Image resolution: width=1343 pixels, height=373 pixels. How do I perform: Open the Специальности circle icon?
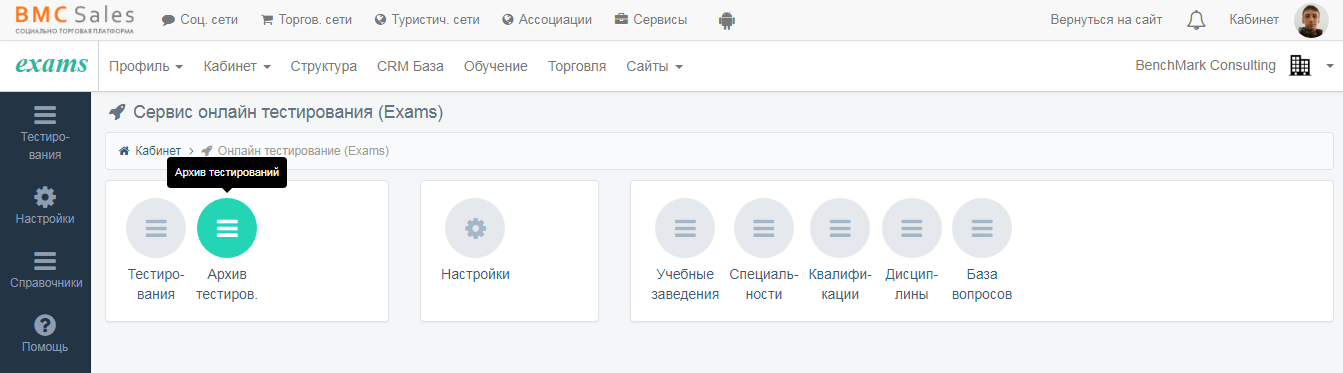click(764, 229)
